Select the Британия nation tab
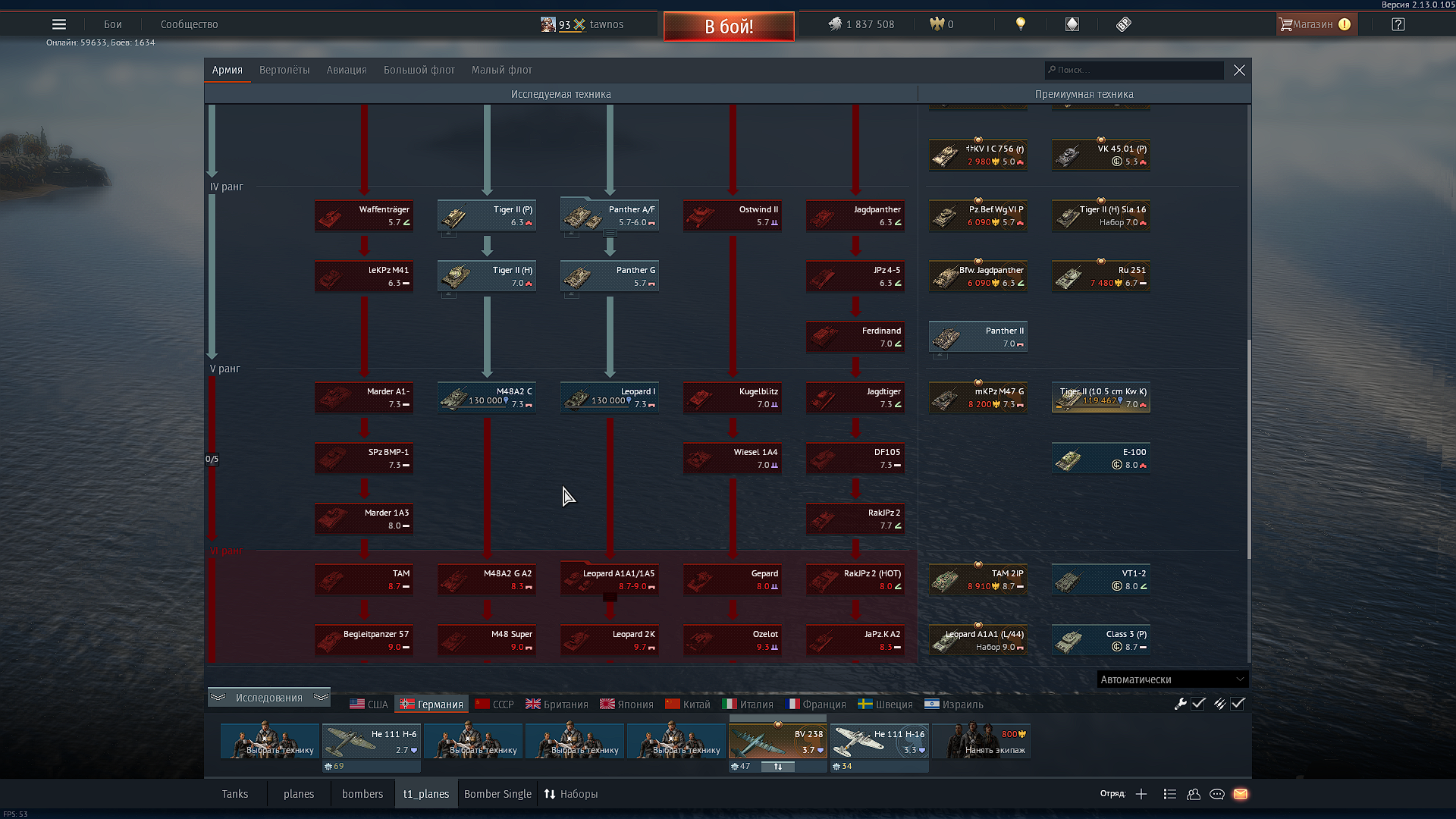The image size is (1456, 819). pos(557,704)
